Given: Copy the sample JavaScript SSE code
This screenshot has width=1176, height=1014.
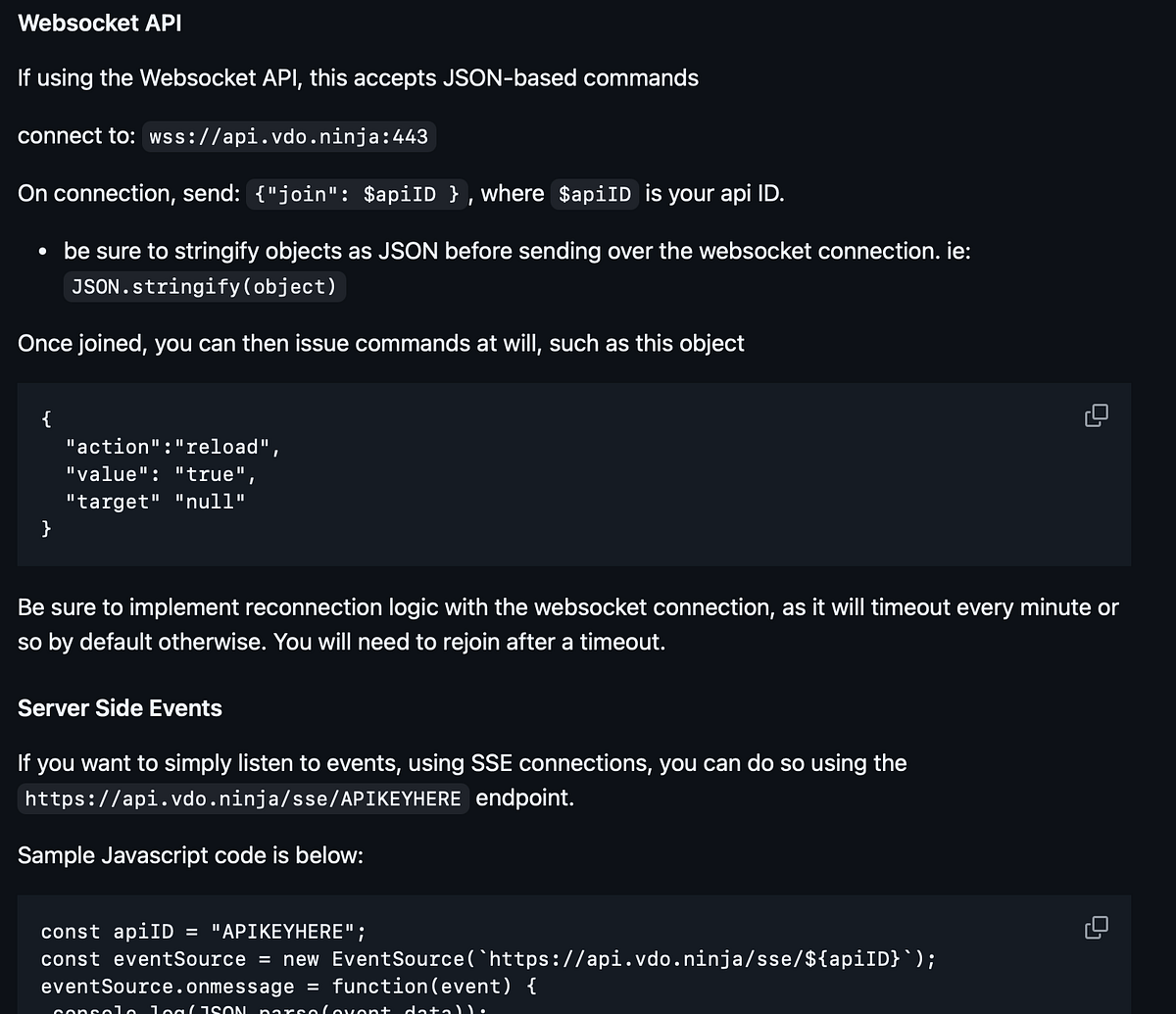Looking at the screenshot, I should pos(1095,927).
